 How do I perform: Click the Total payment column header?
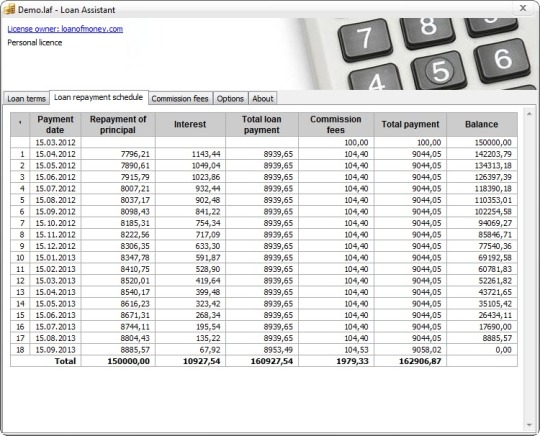411,124
